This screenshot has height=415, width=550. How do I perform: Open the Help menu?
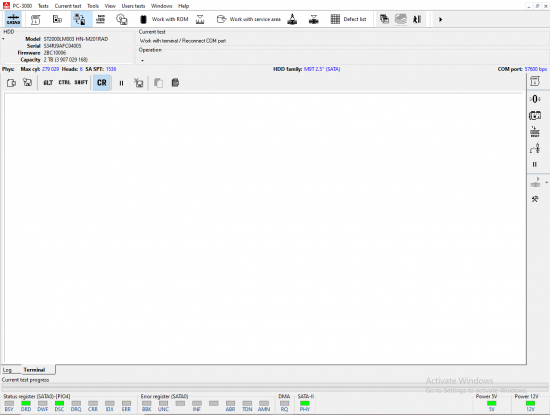[x=183, y=6]
